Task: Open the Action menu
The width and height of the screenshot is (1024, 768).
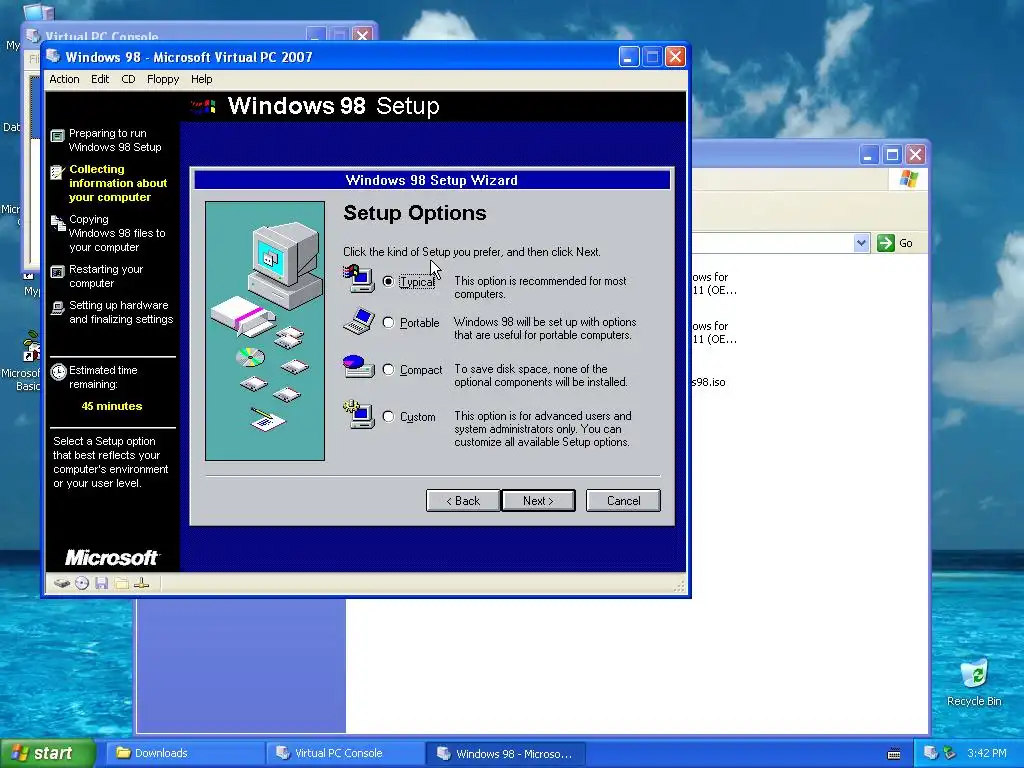Action: [64, 79]
